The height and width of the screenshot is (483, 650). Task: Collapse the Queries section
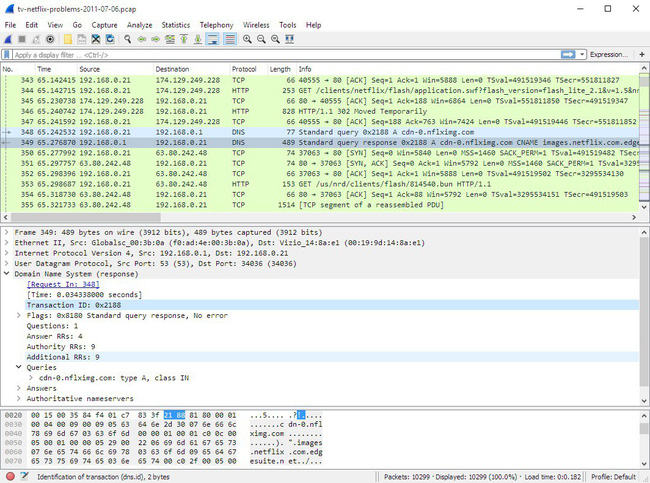[x=19, y=367]
